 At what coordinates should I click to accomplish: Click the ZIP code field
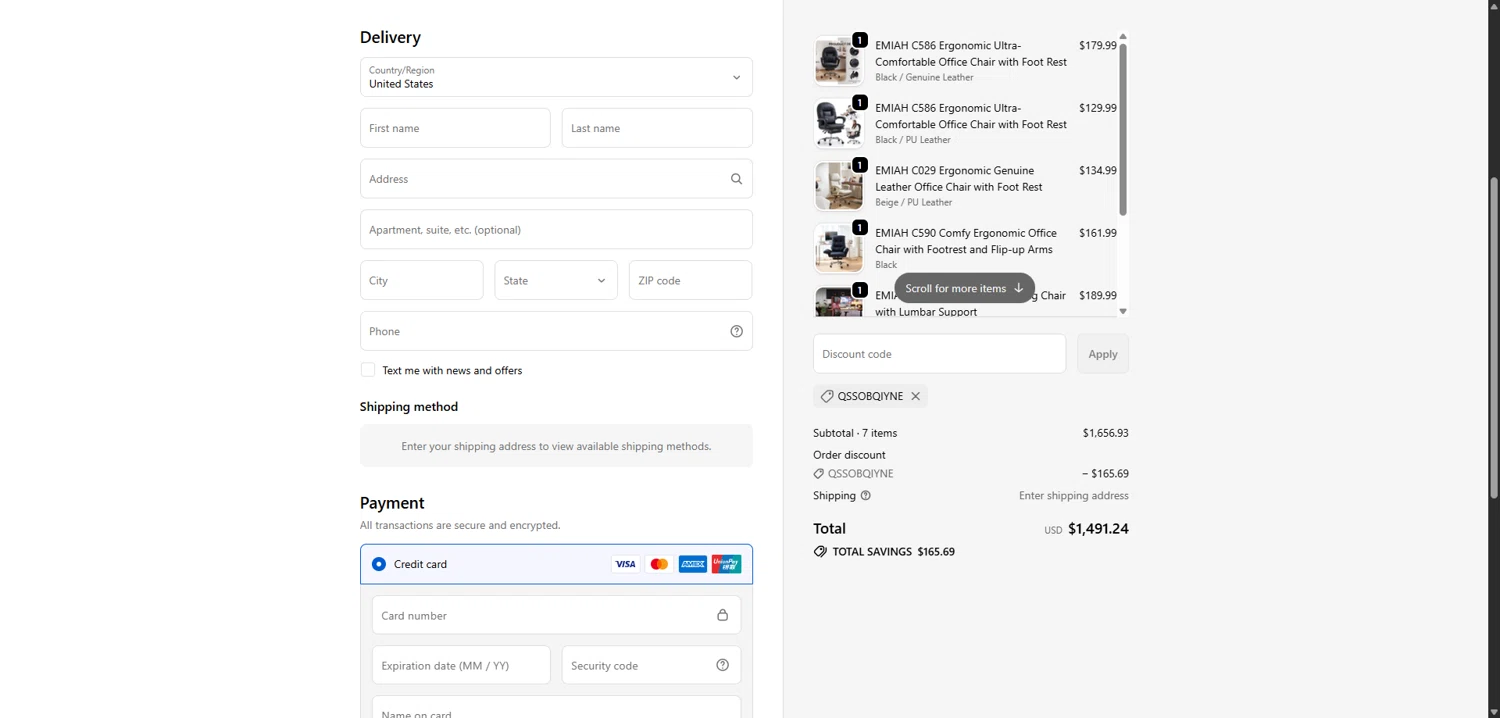coord(690,280)
